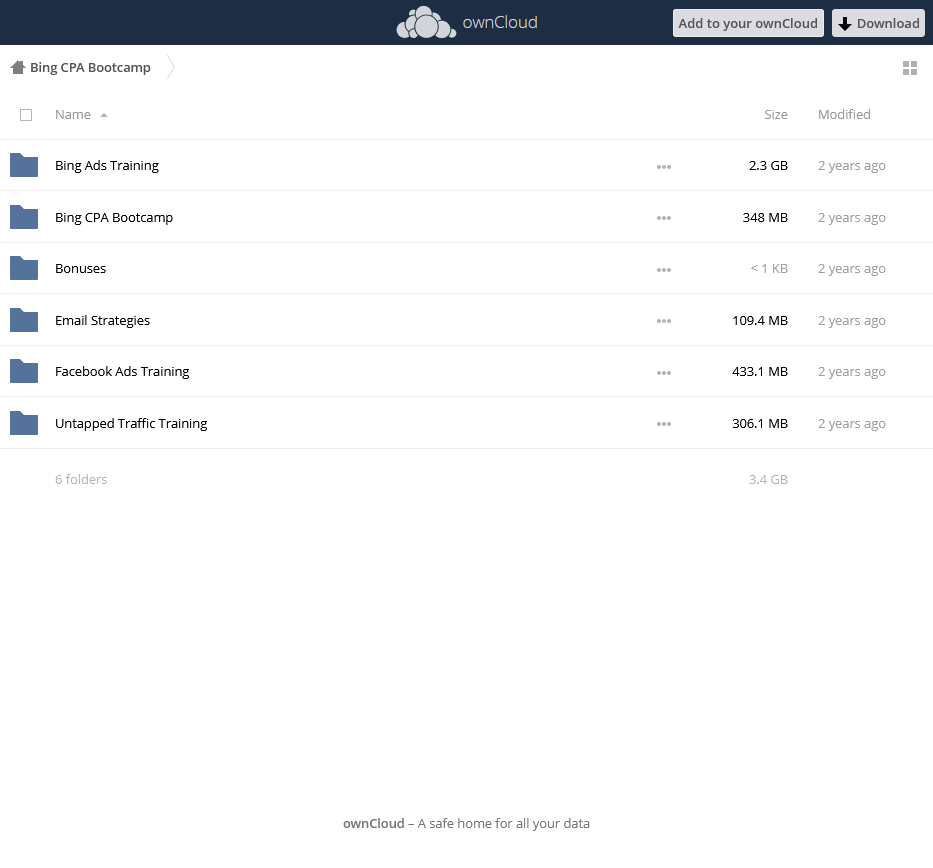Image resolution: width=933 pixels, height=868 pixels.
Task: Open the Email Strategies folder name
Action: point(102,320)
